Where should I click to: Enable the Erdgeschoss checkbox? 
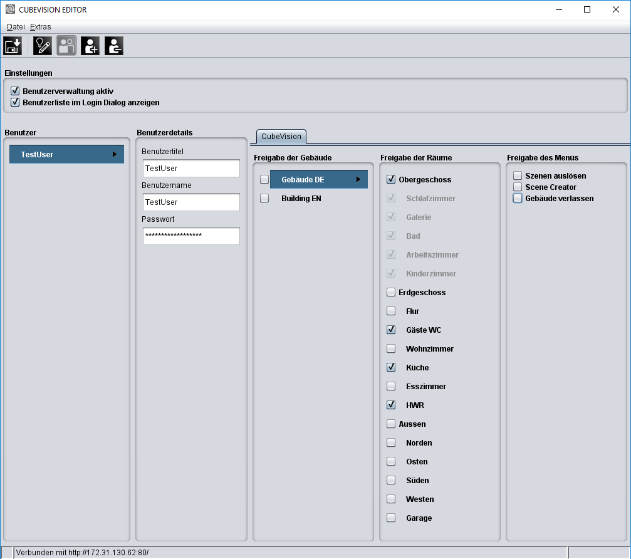point(391,292)
